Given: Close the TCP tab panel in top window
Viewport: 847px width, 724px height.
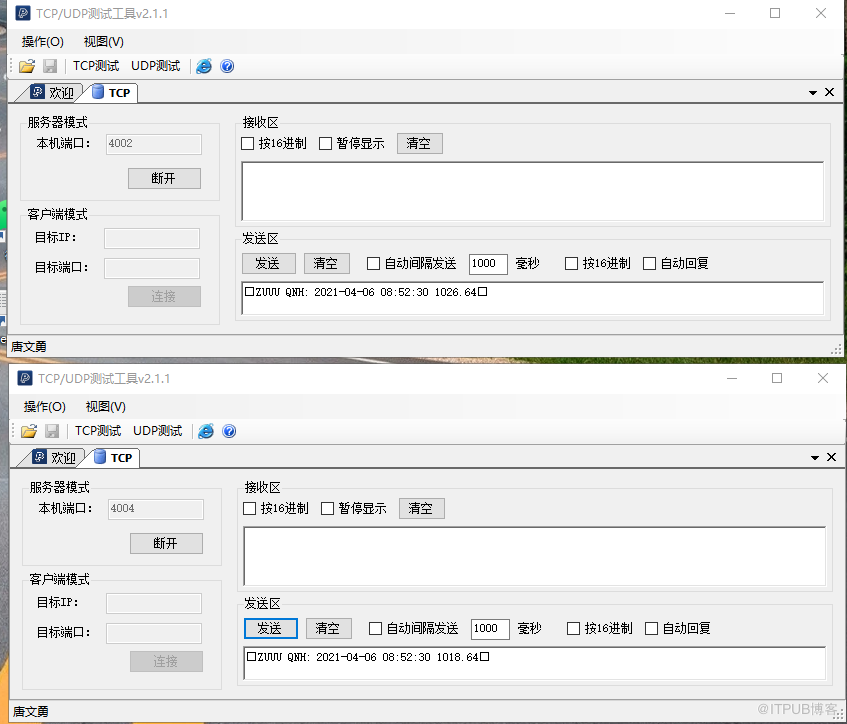Looking at the screenshot, I should click(829, 92).
